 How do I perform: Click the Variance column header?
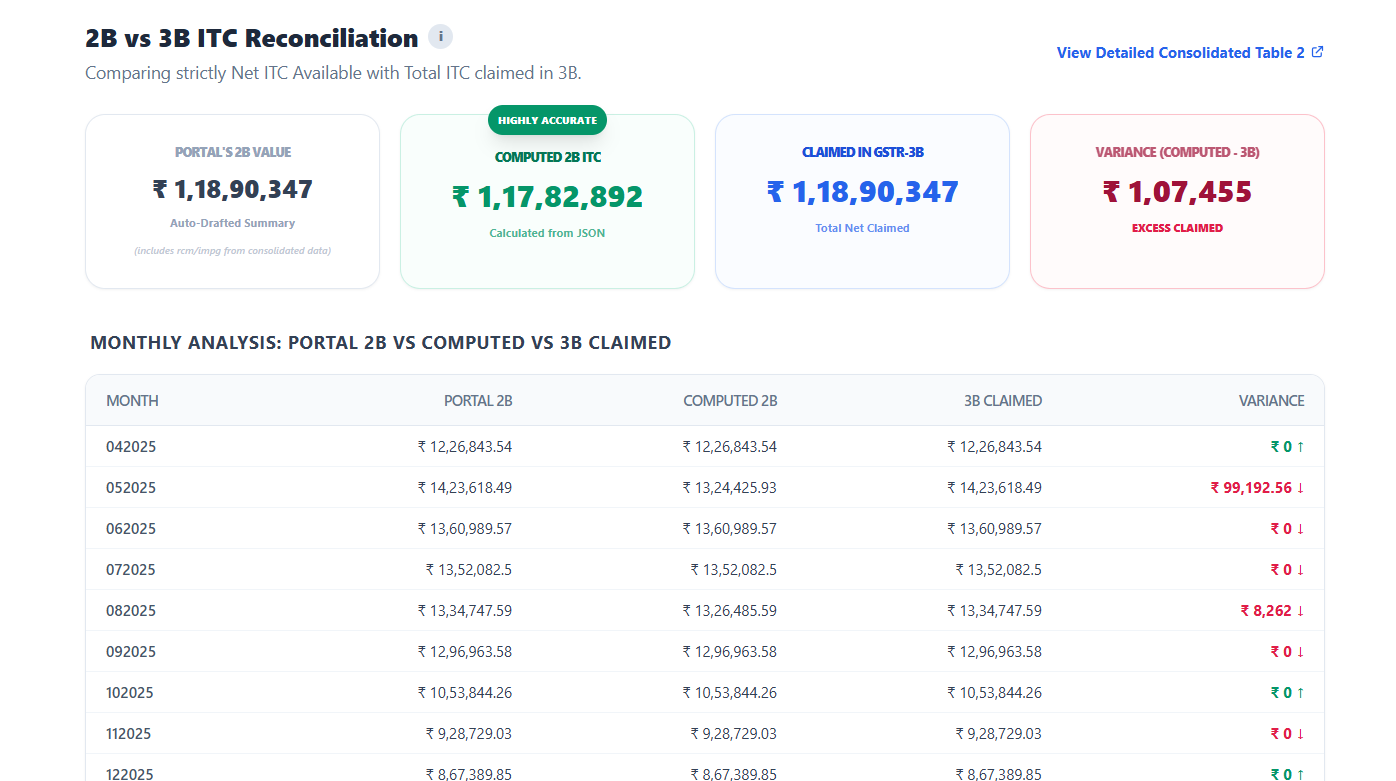pyautogui.click(x=1271, y=401)
